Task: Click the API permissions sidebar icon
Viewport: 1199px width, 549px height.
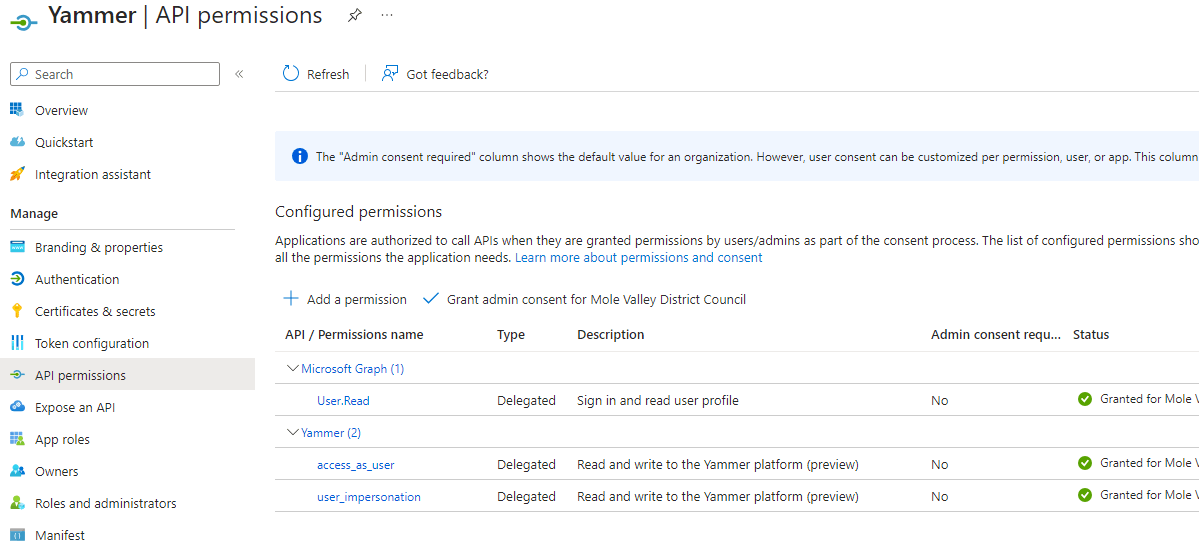Action: point(17,375)
